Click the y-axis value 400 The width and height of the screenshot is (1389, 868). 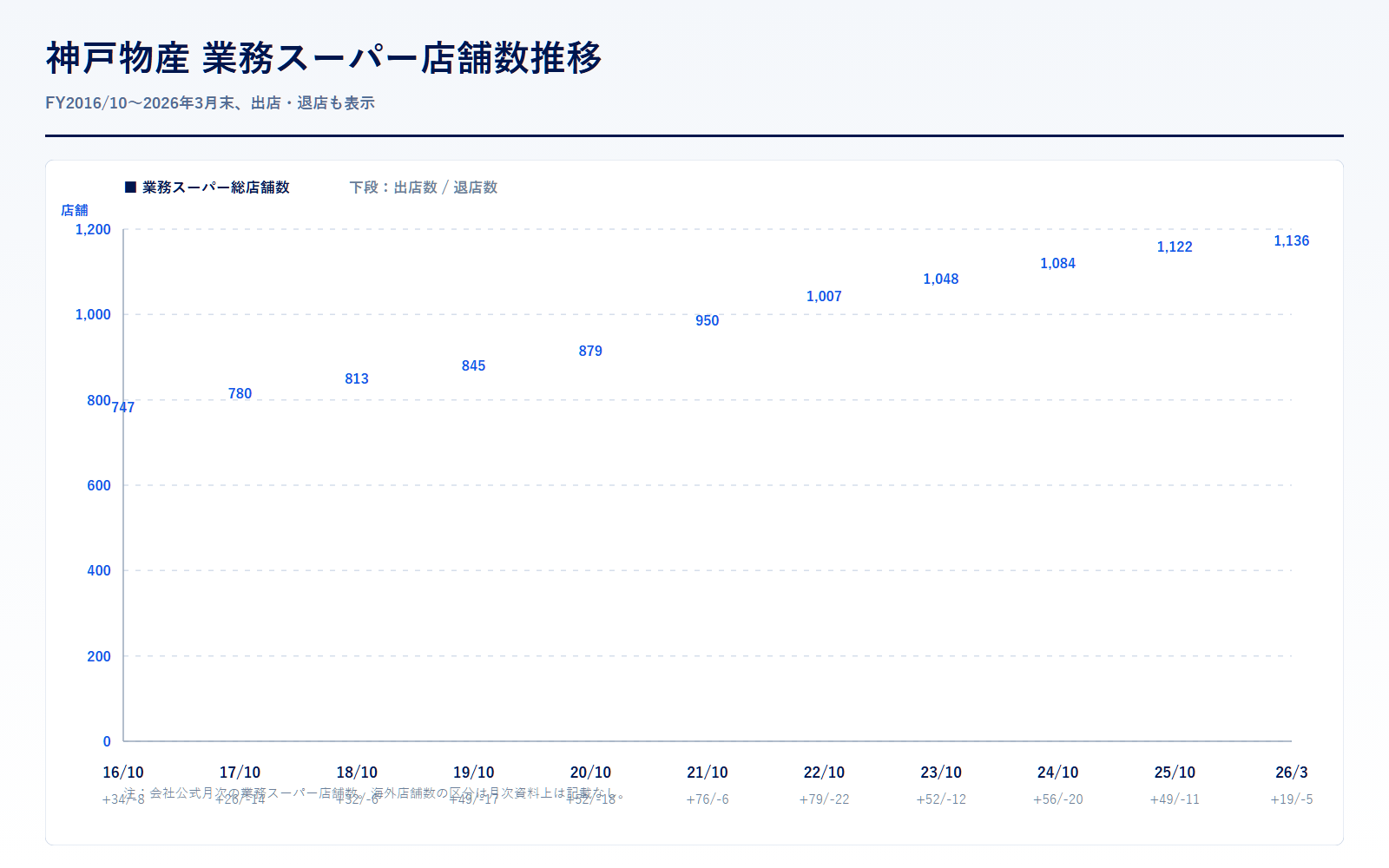(x=99, y=571)
